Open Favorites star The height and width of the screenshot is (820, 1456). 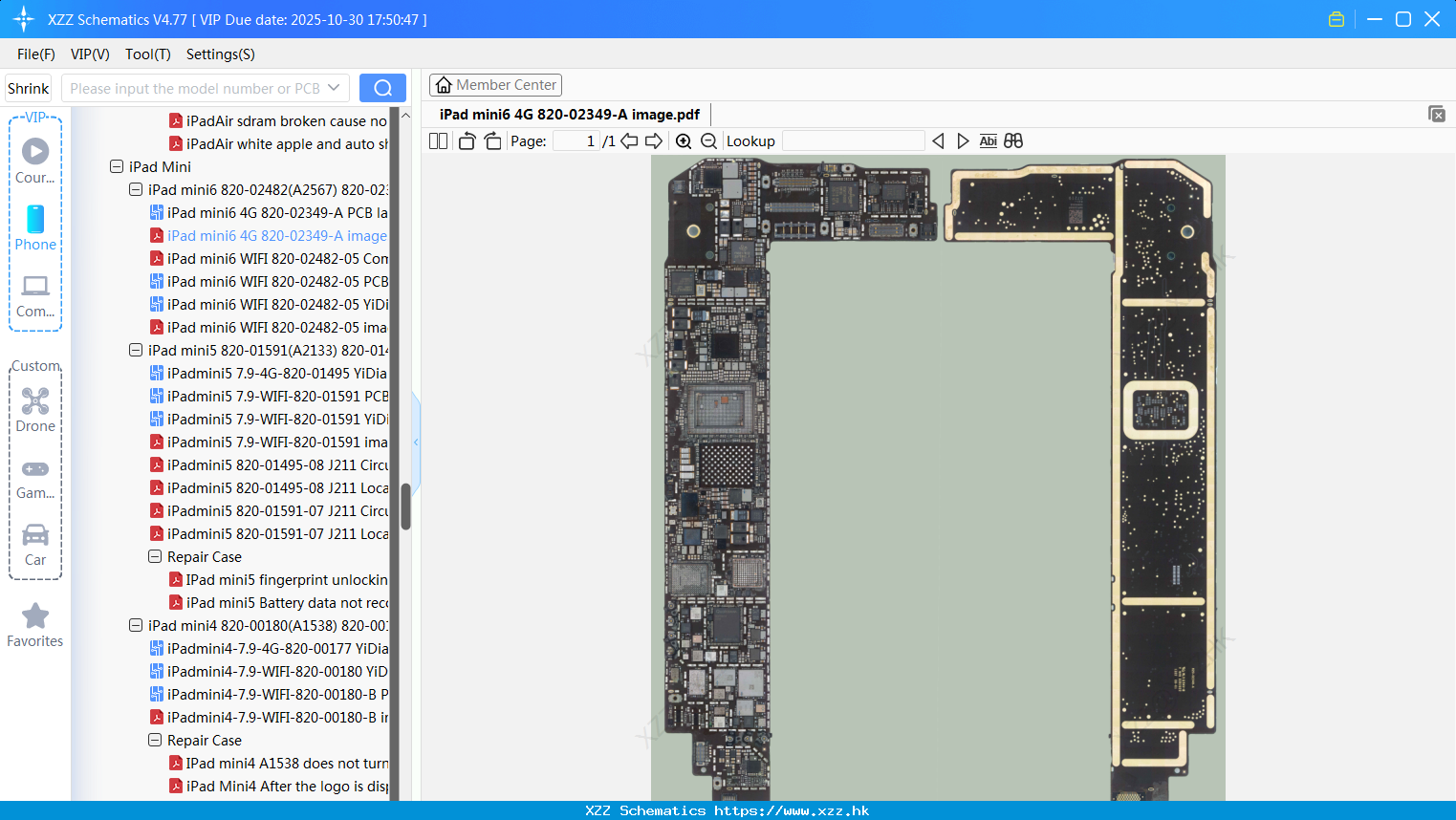35,625
